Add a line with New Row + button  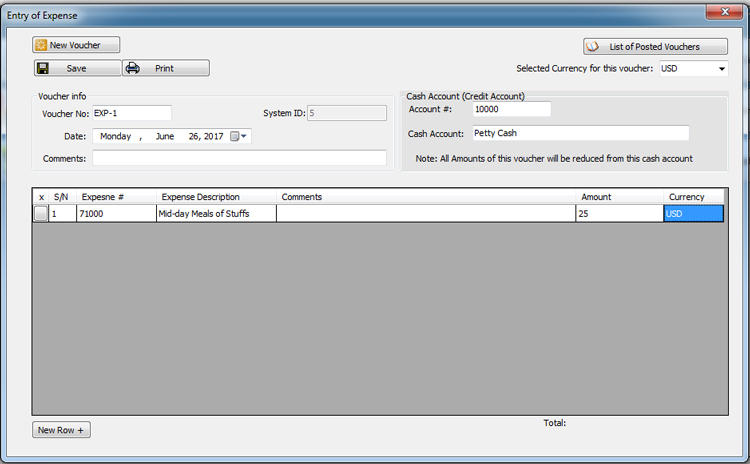[x=61, y=430]
